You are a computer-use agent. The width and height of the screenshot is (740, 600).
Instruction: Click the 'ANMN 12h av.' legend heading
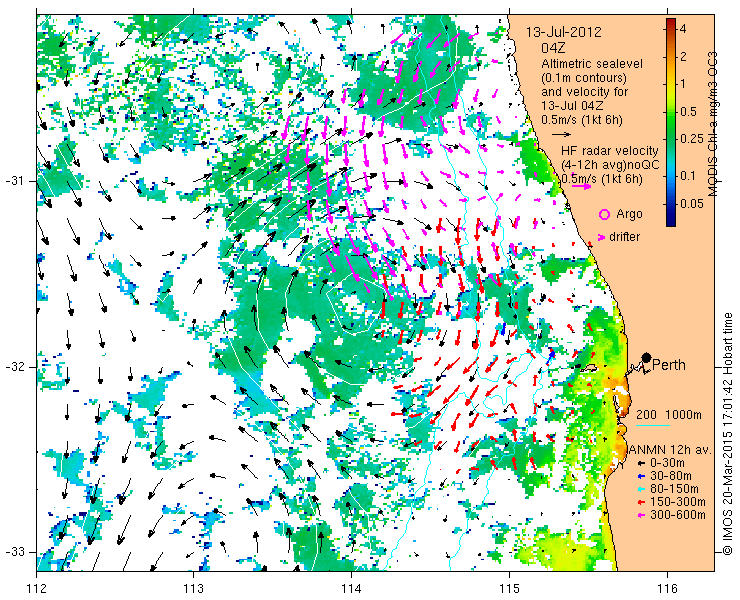pos(671,450)
